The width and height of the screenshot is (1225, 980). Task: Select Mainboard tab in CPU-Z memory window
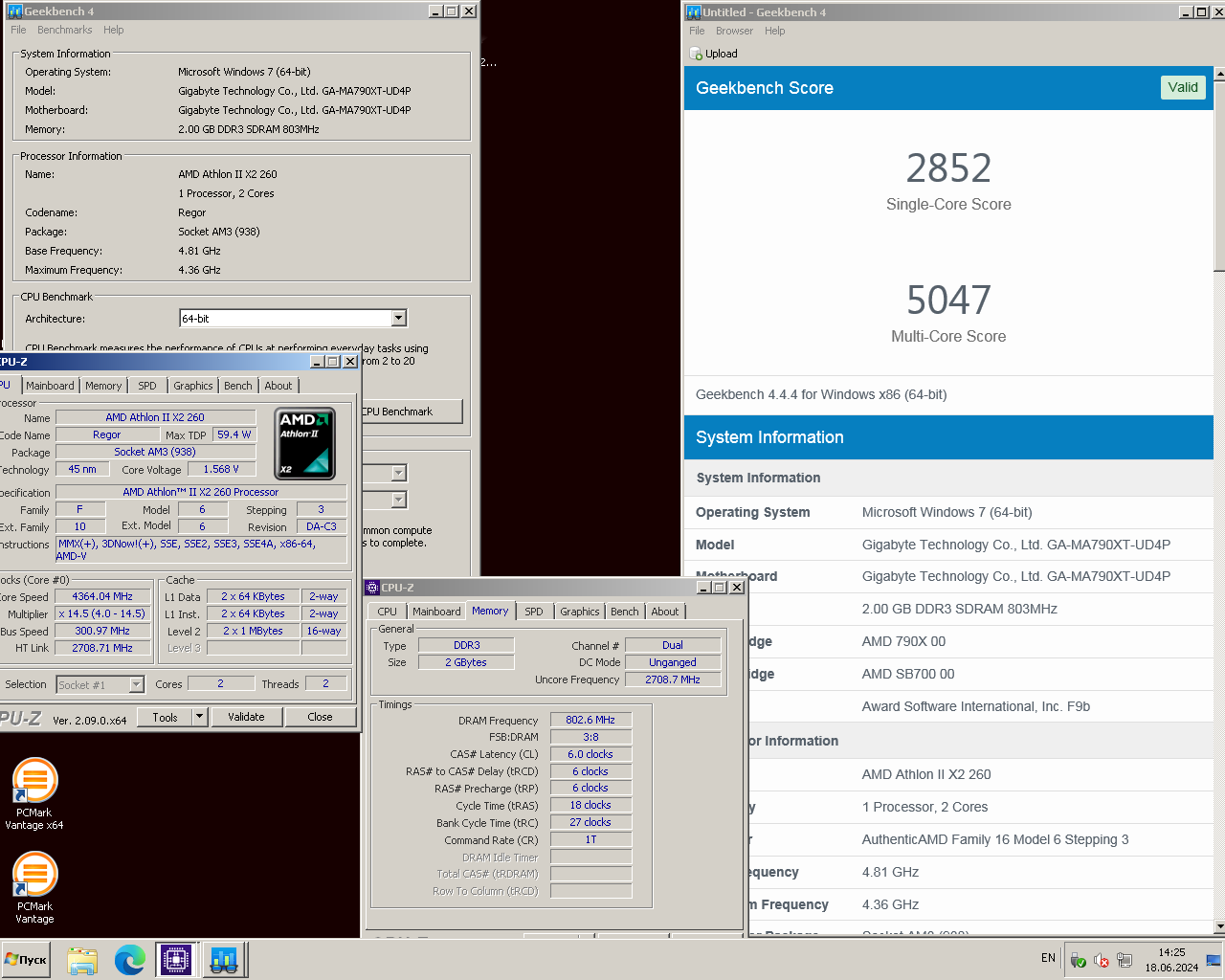point(436,612)
